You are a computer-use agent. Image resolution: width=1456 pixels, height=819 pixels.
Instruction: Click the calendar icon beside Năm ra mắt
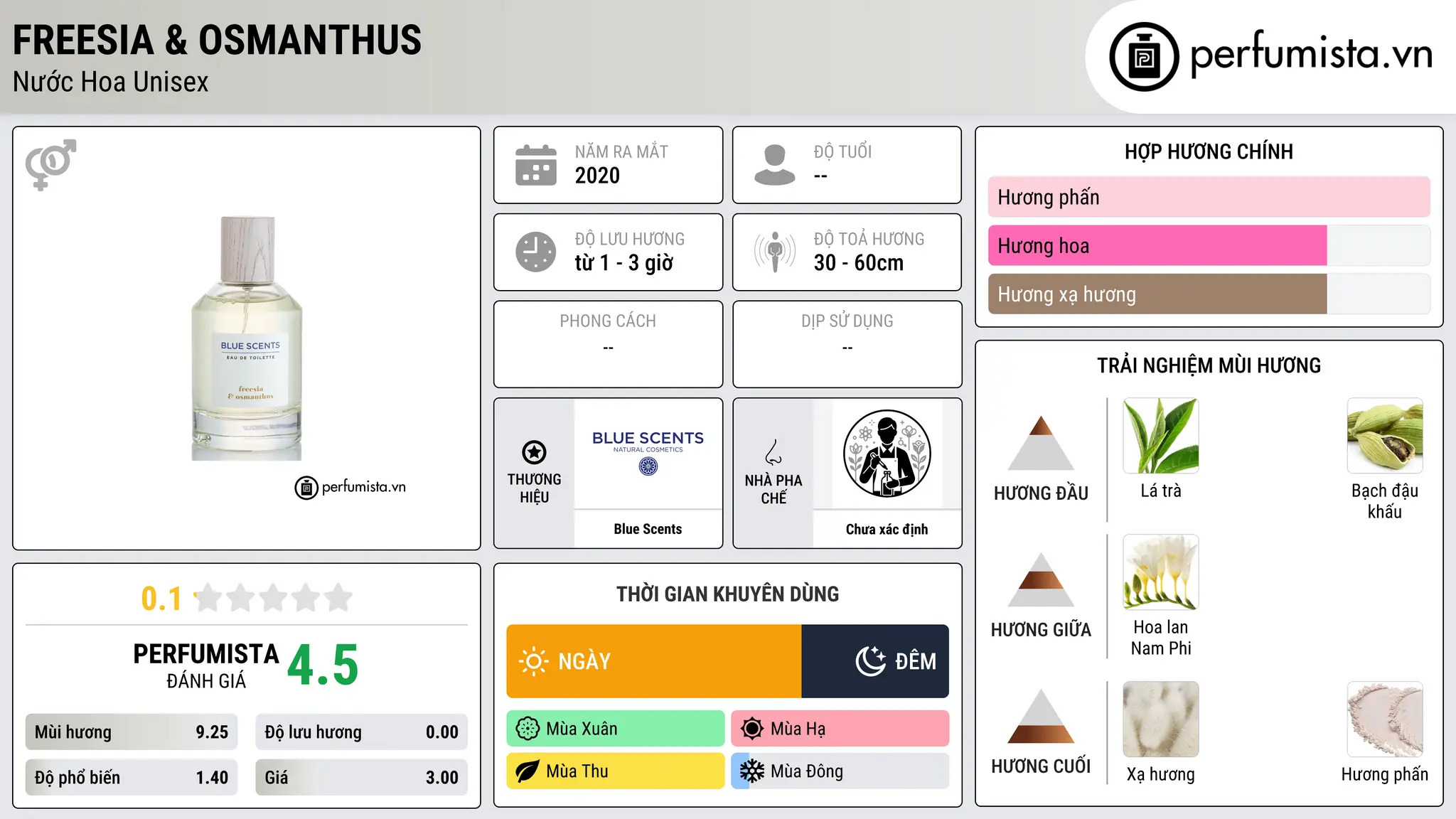coord(536,165)
